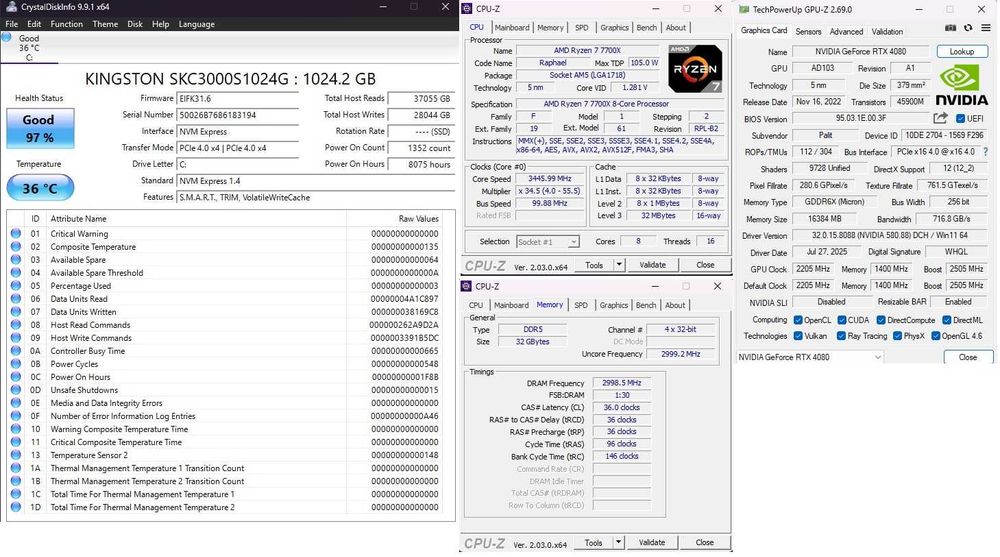The width and height of the screenshot is (1000, 557).
Task: Click status circle for Controller Busy Time
Action: click(16, 351)
